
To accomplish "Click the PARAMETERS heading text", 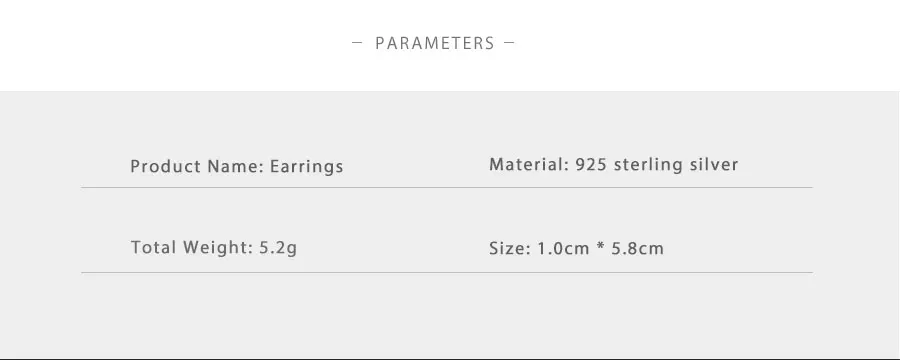I will 435,44.
